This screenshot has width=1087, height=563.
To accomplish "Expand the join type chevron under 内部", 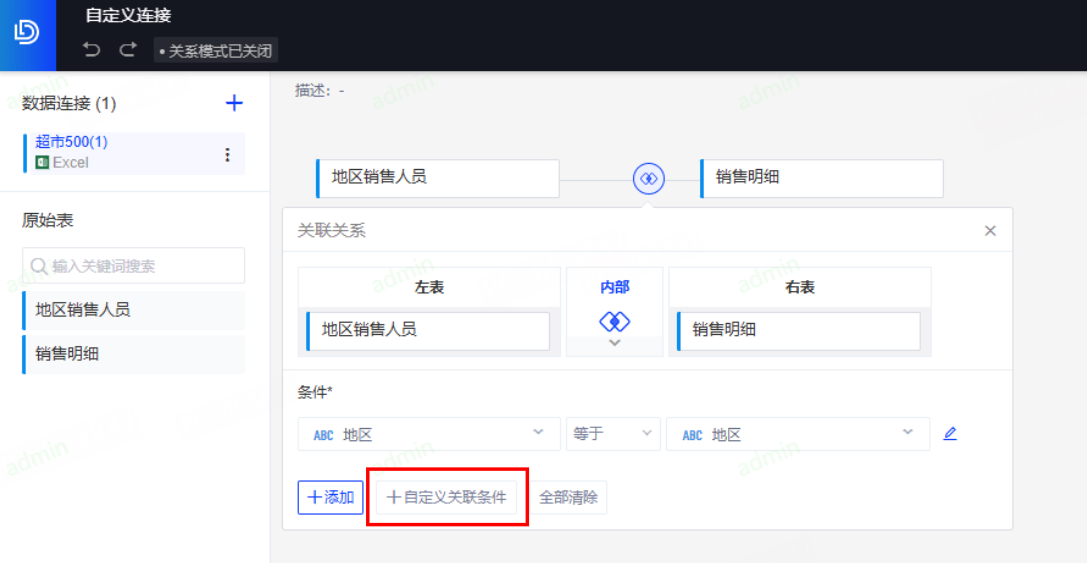I will click(614, 343).
